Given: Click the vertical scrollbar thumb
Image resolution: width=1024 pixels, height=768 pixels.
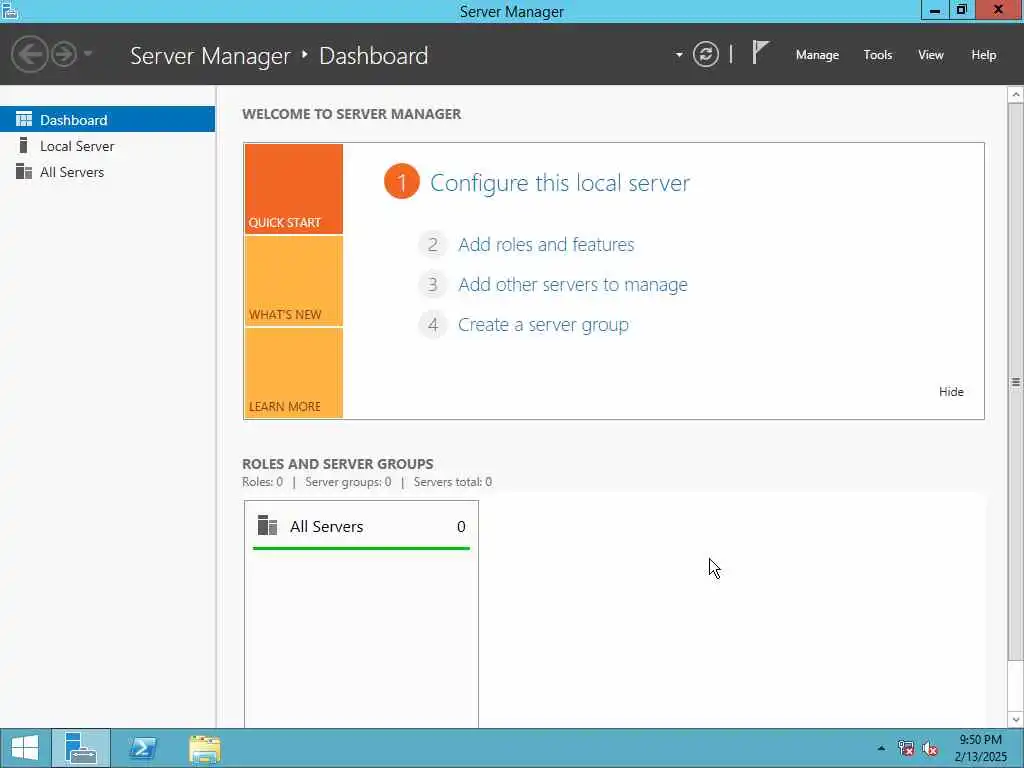Looking at the screenshot, I should tap(1016, 382).
